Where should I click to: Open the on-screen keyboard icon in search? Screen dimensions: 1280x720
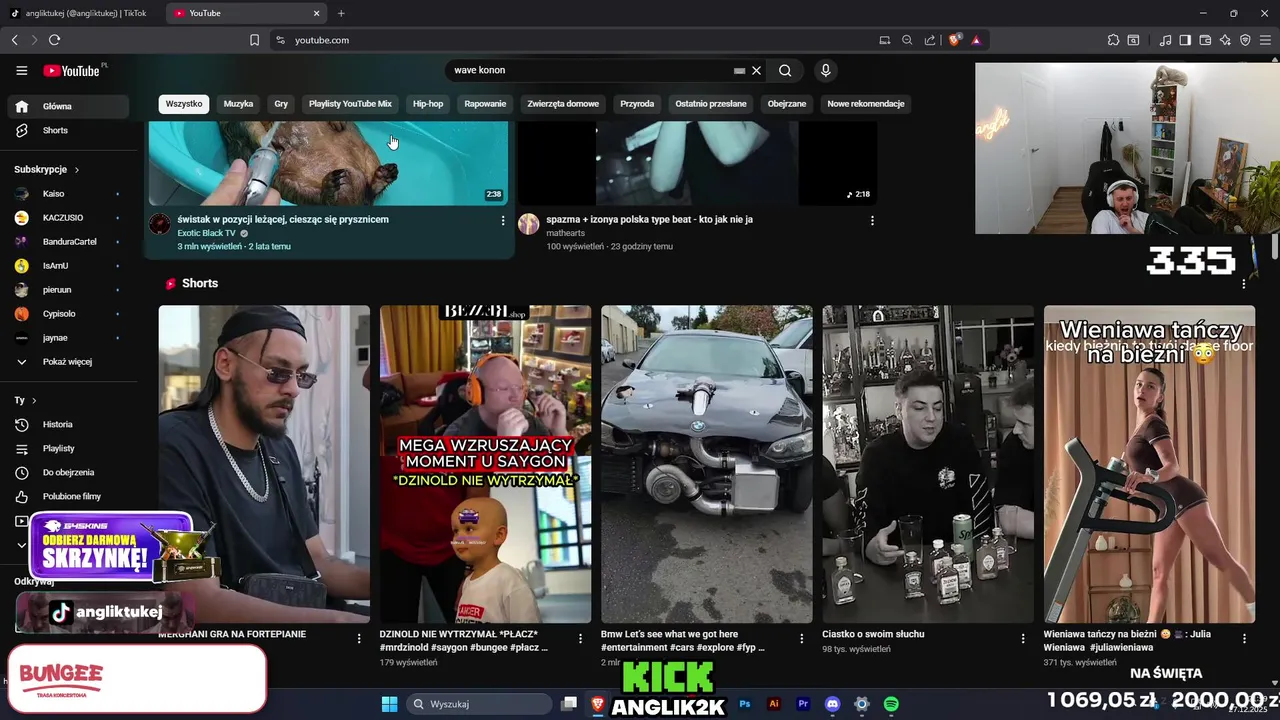[739, 71]
